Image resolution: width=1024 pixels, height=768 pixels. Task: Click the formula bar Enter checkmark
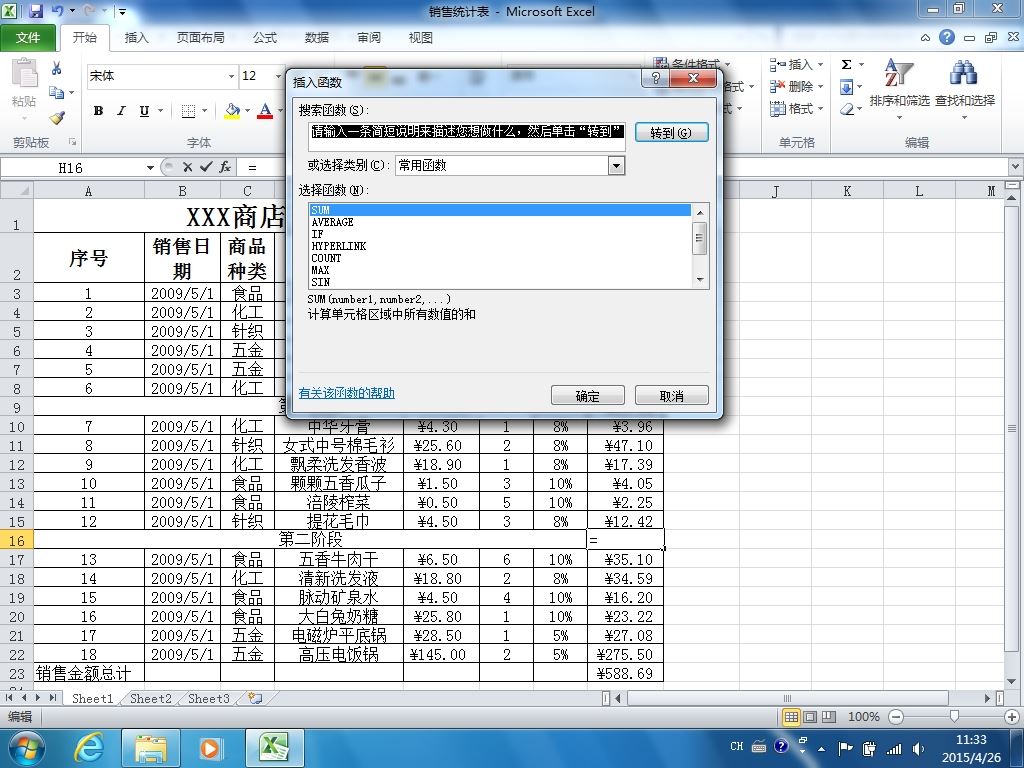tap(206, 167)
